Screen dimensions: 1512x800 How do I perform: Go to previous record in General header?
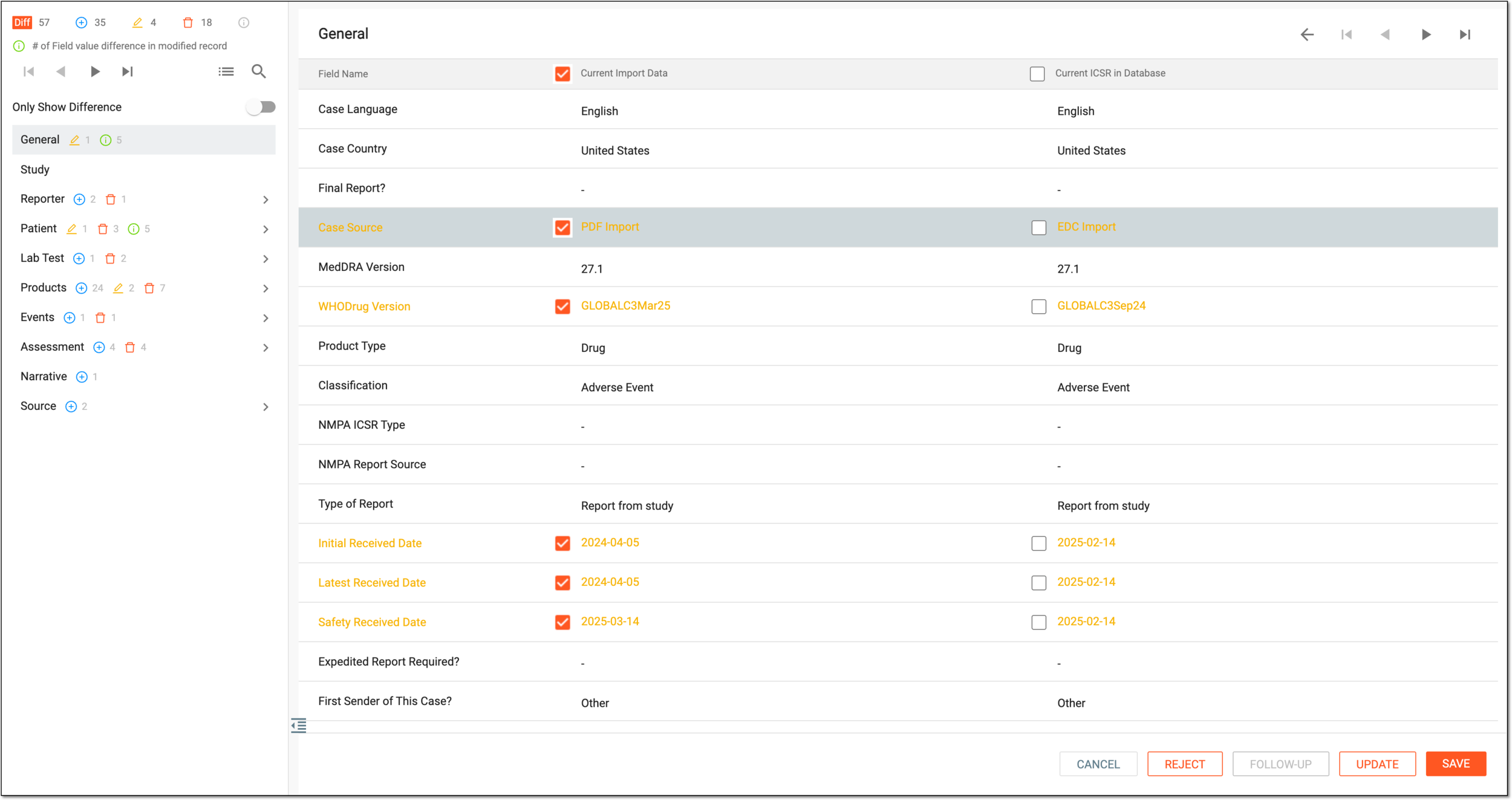tap(1386, 34)
